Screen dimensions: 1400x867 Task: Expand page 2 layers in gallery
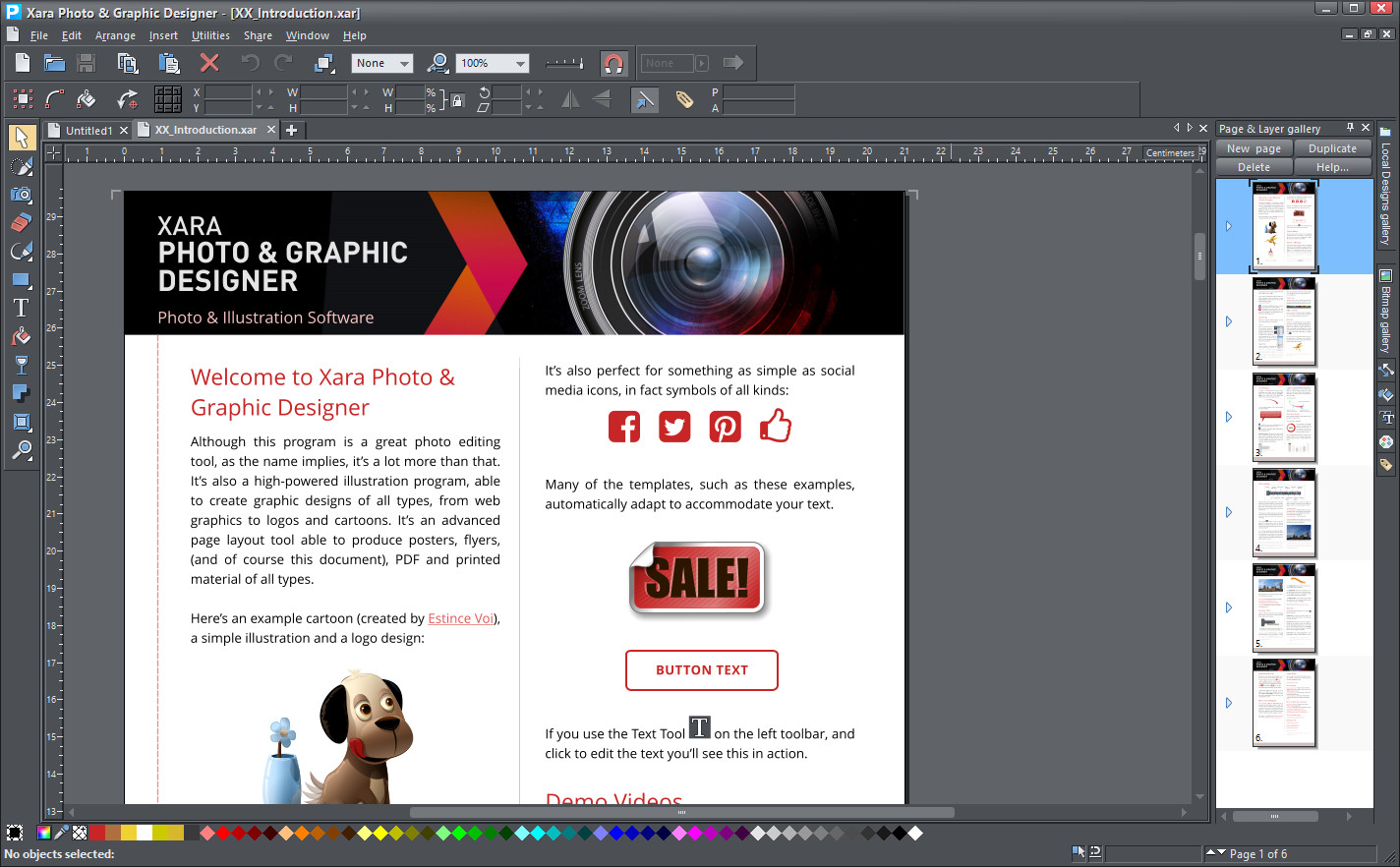[1229, 321]
